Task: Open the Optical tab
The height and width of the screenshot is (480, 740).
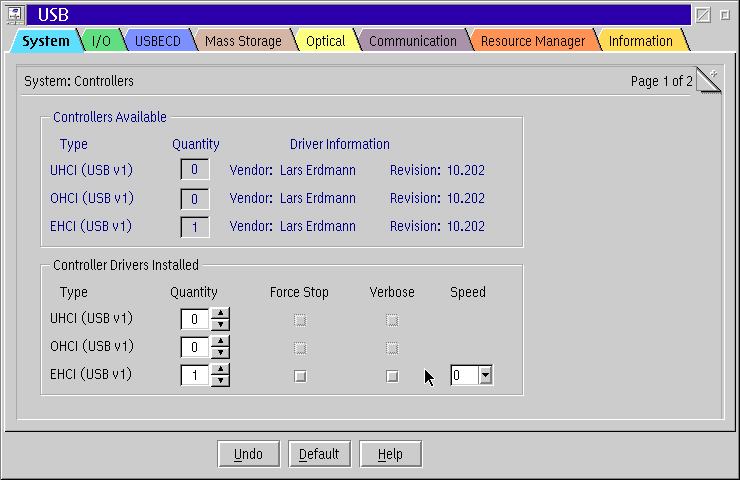Action: [326, 41]
